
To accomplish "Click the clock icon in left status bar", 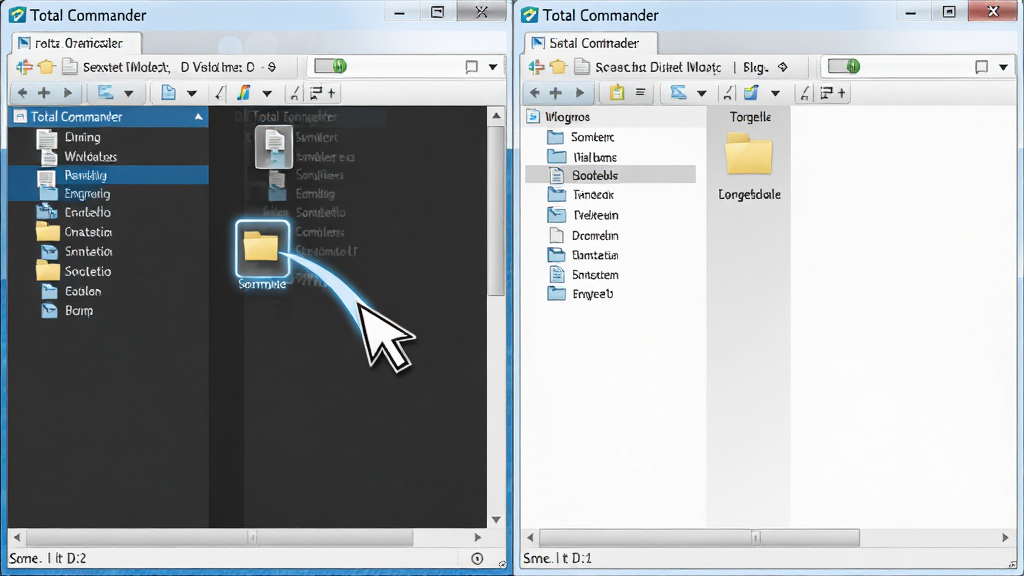I will pyautogui.click(x=477, y=558).
